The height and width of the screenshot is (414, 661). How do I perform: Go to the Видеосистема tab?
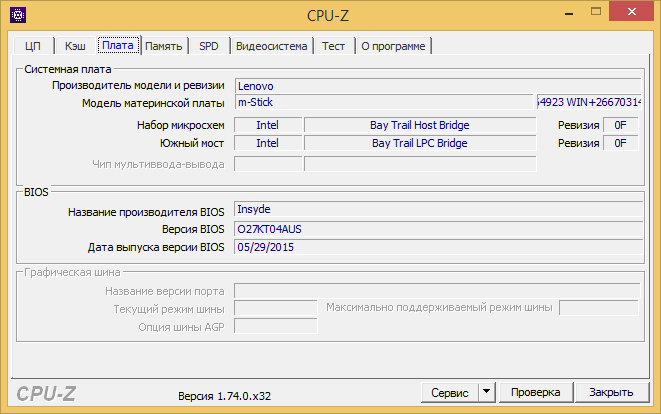pyautogui.click(x=271, y=46)
